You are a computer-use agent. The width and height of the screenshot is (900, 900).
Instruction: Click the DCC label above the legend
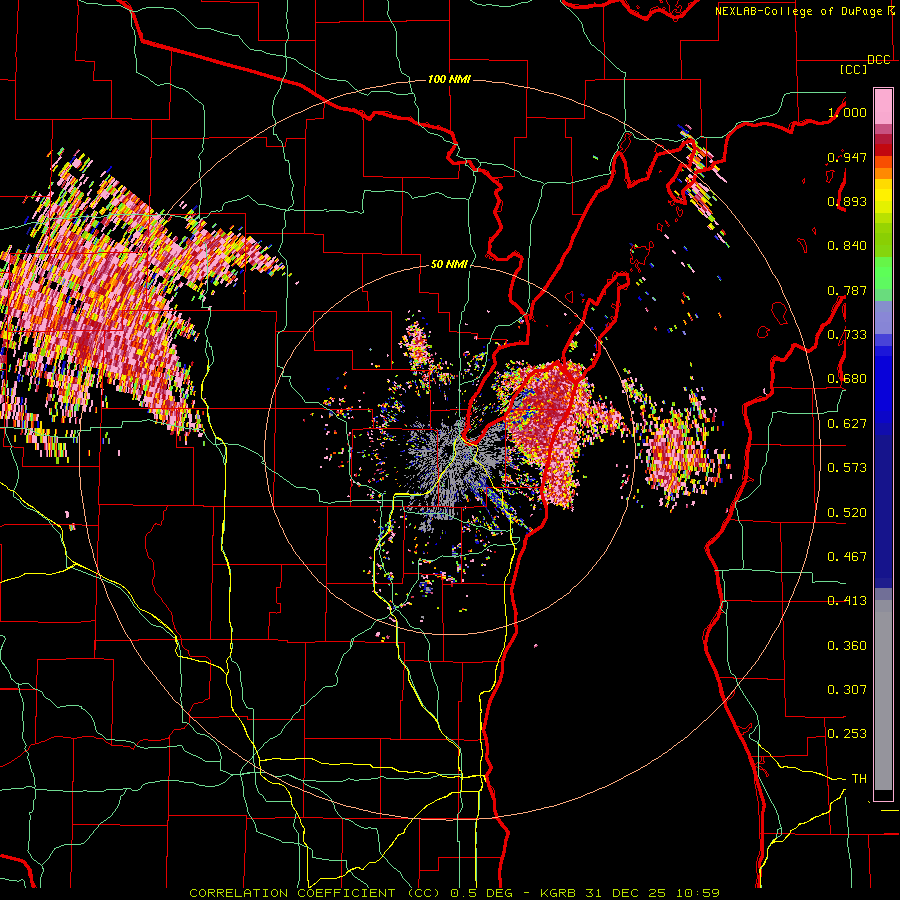879,60
